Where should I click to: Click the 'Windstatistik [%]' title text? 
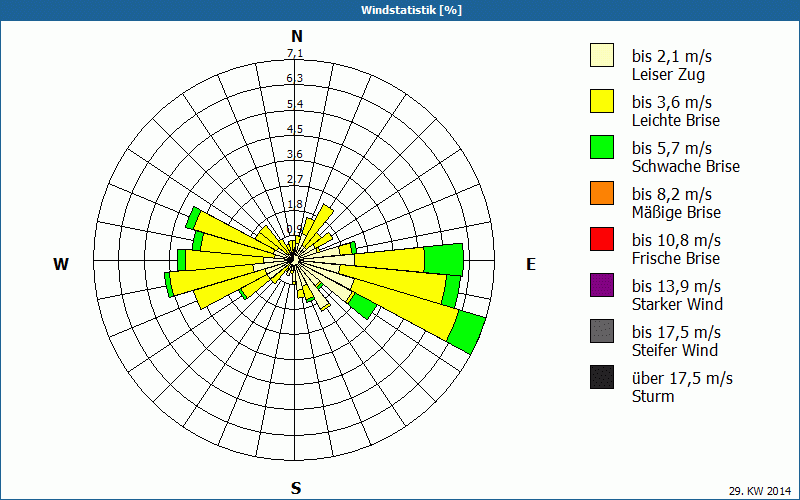(x=411, y=10)
